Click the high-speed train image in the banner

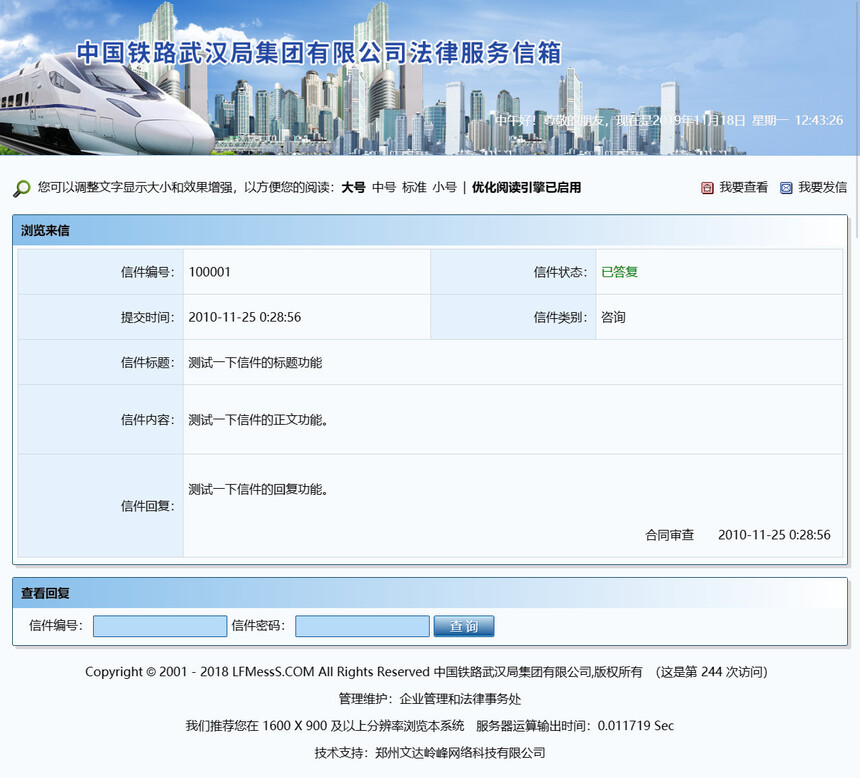pyautogui.click(x=100, y=105)
